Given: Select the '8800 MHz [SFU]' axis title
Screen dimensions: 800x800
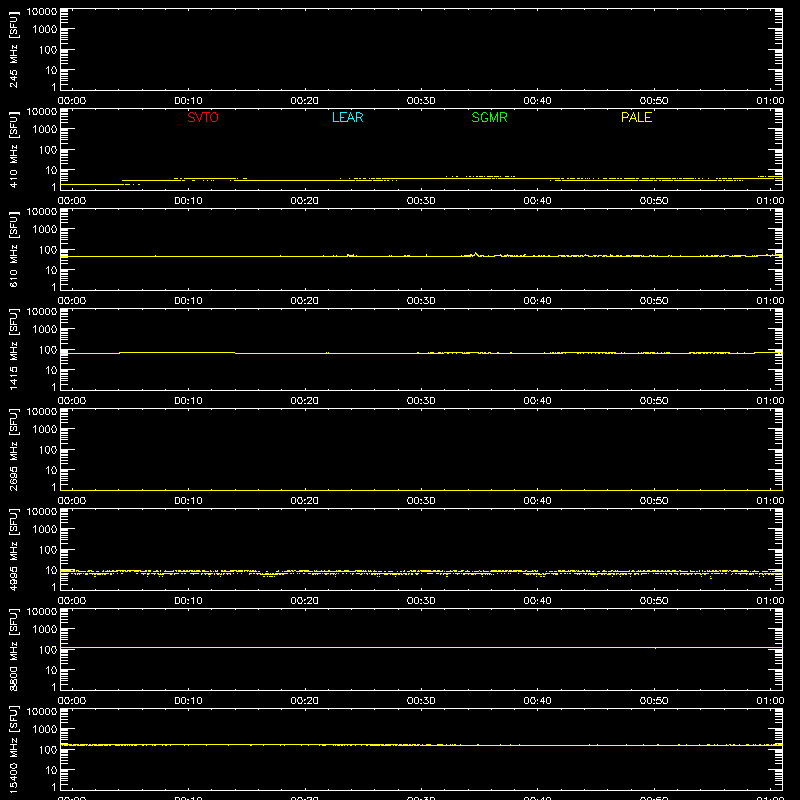Looking at the screenshot, I should [13, 649].
